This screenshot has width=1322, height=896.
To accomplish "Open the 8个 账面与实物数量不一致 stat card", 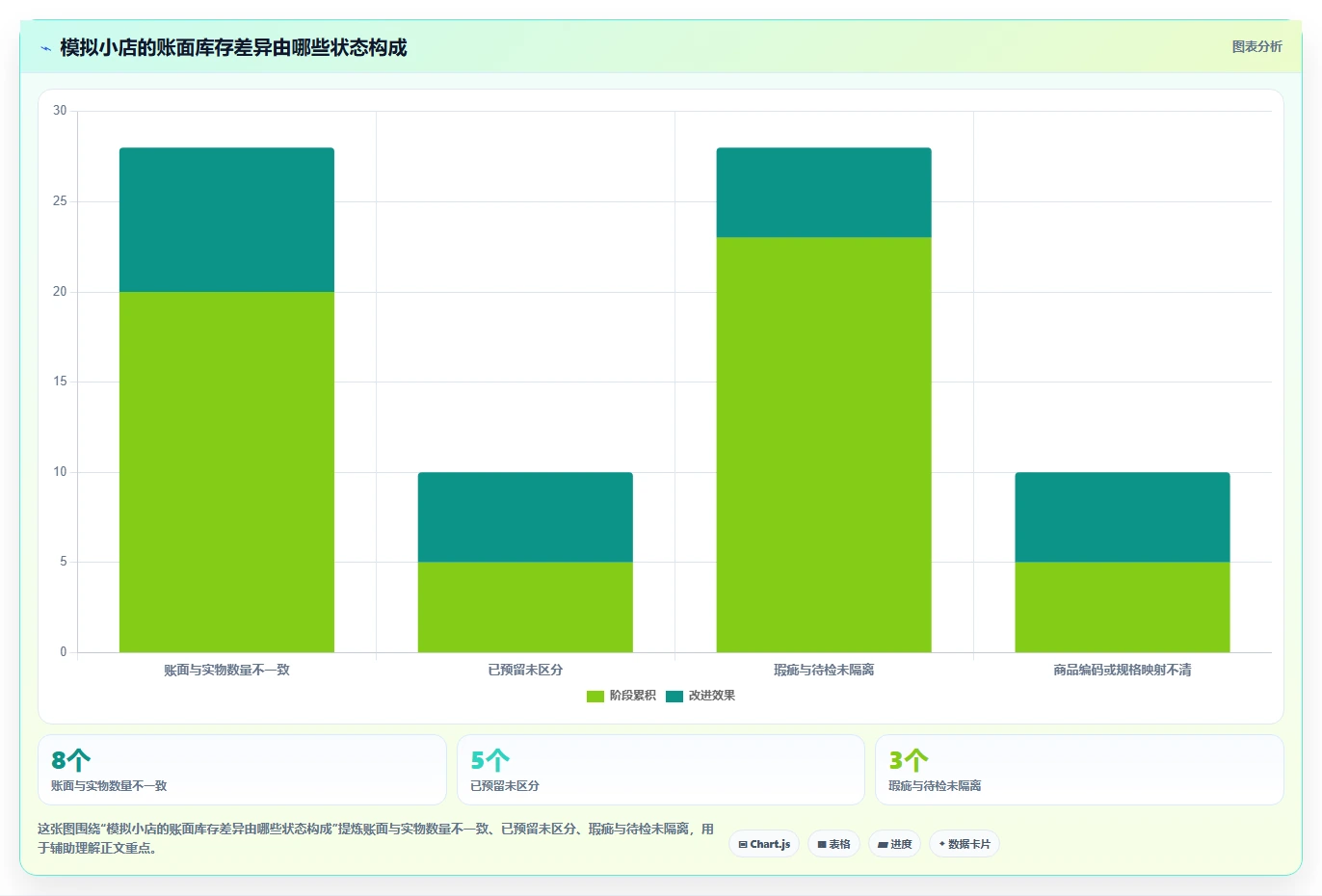I will coord(242,770).
